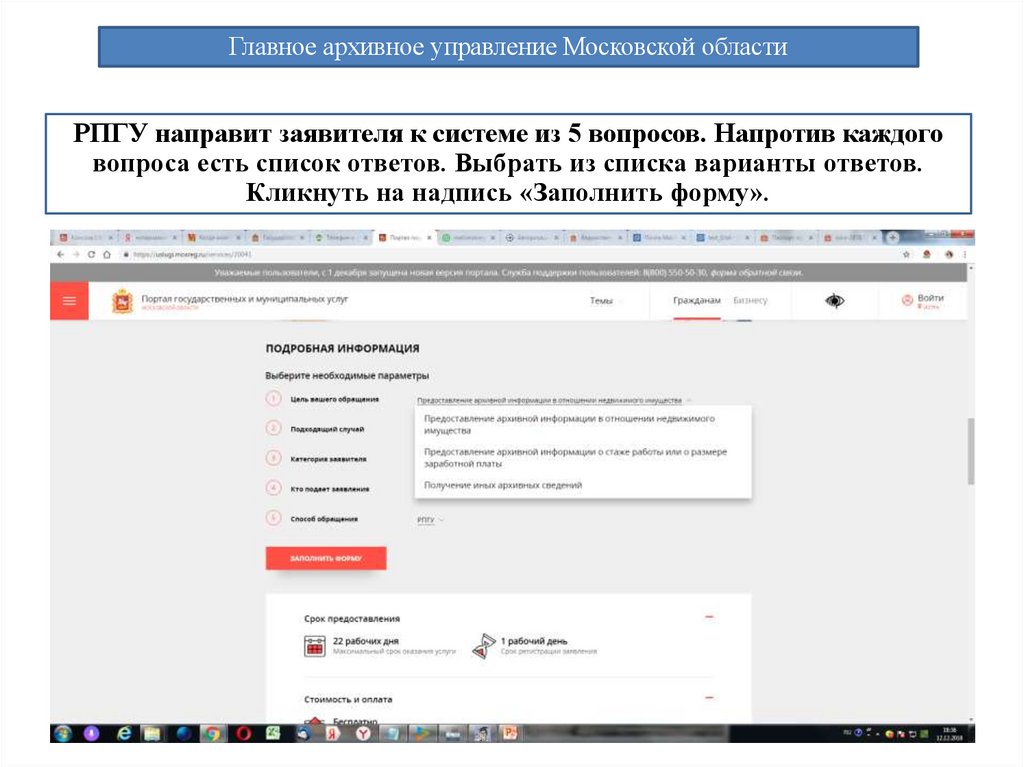Open Excel from the taskbar

point(273,734)
